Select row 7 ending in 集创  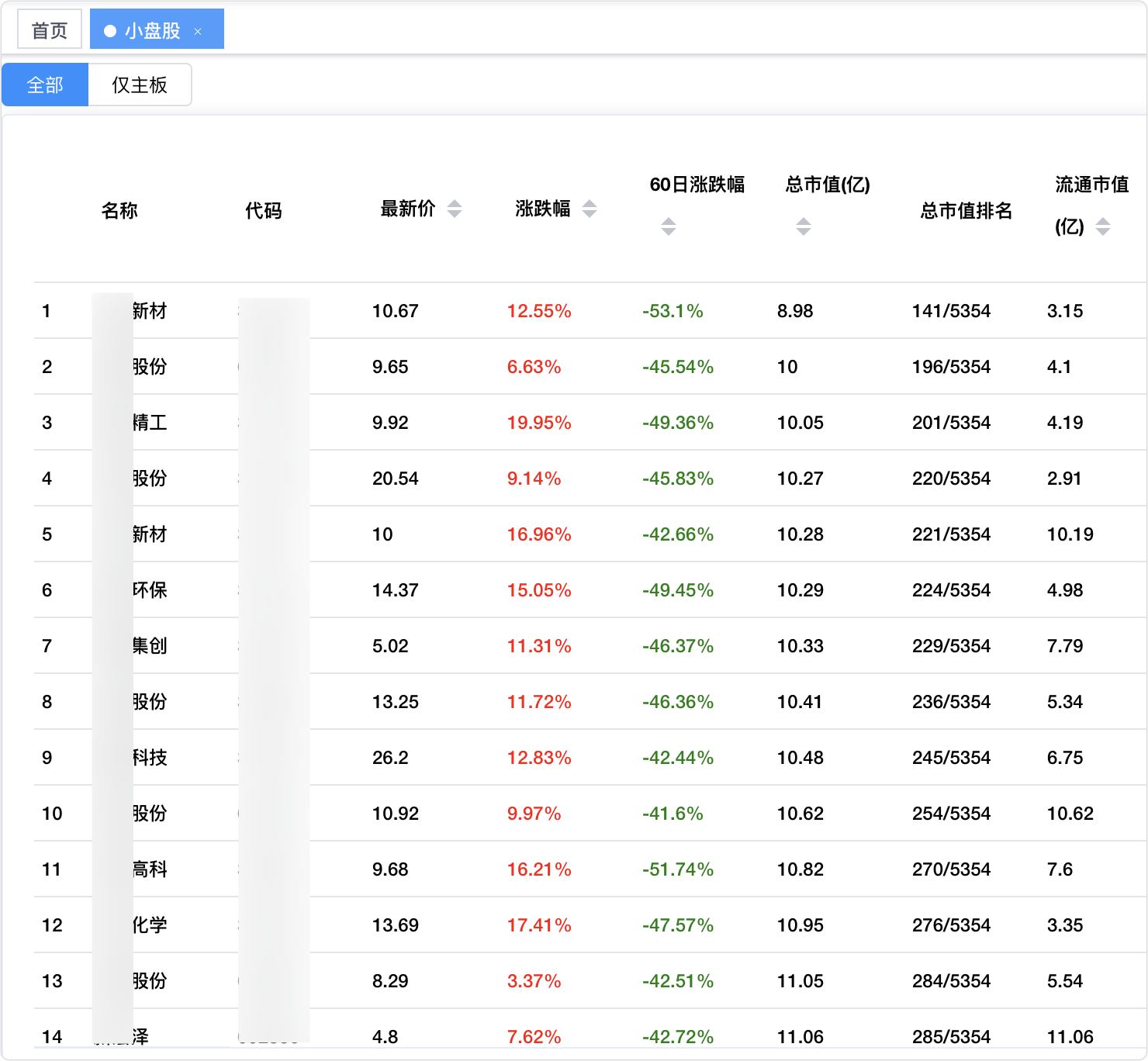click(x=149, y=646)
